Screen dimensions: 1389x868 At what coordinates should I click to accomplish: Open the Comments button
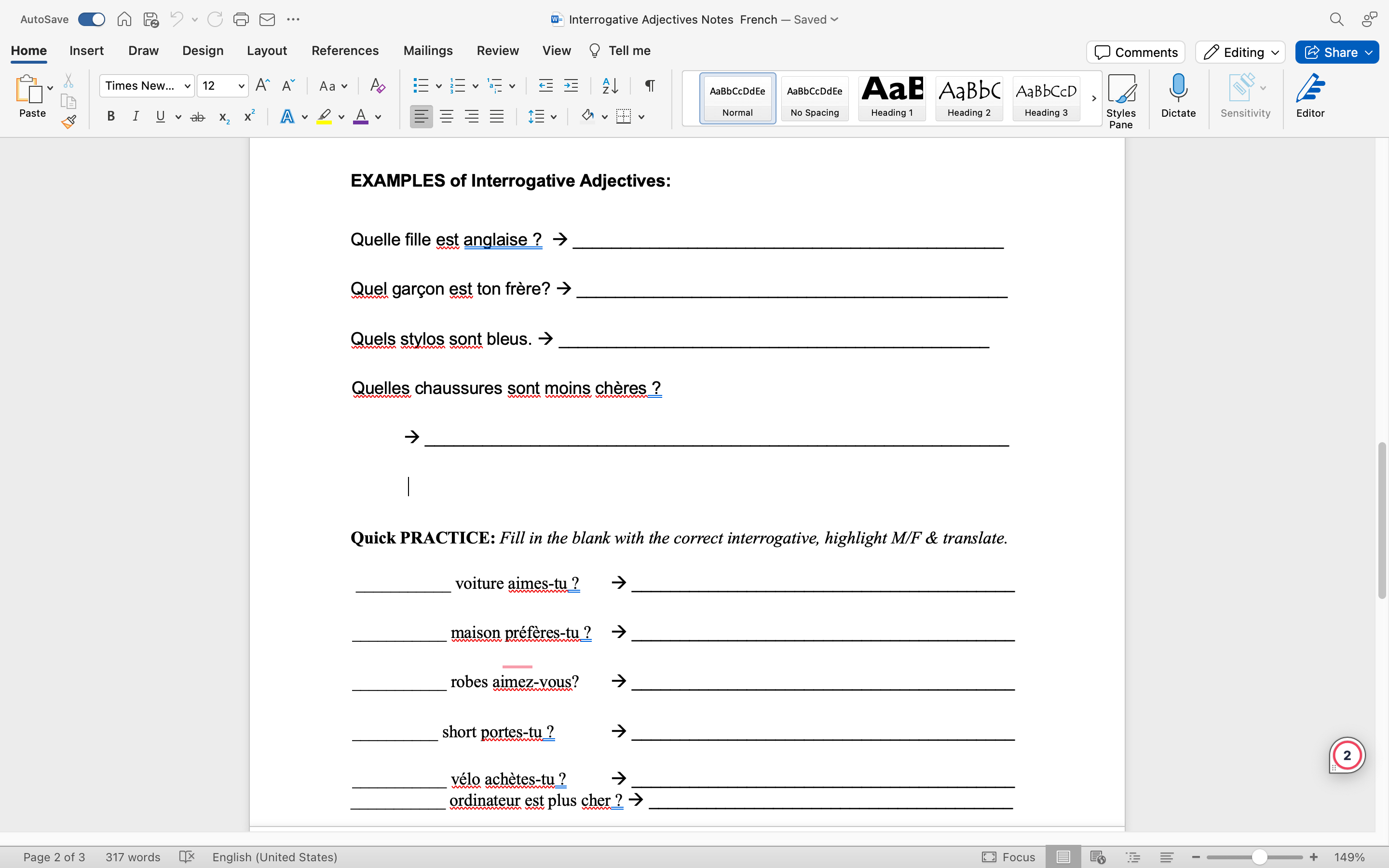(1135, 52)
